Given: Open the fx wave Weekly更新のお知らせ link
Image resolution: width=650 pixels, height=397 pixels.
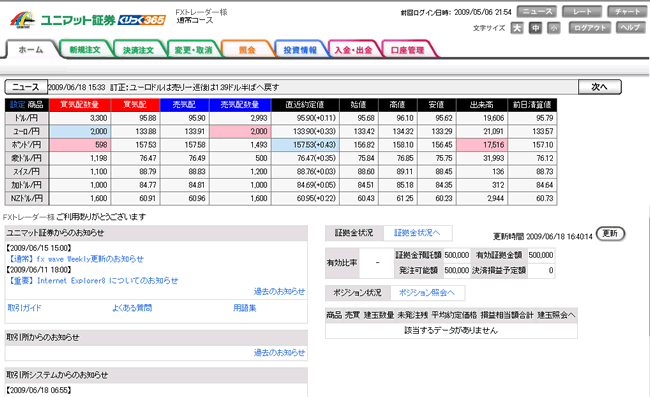Looking at the screenshot, I should [75, 259].
